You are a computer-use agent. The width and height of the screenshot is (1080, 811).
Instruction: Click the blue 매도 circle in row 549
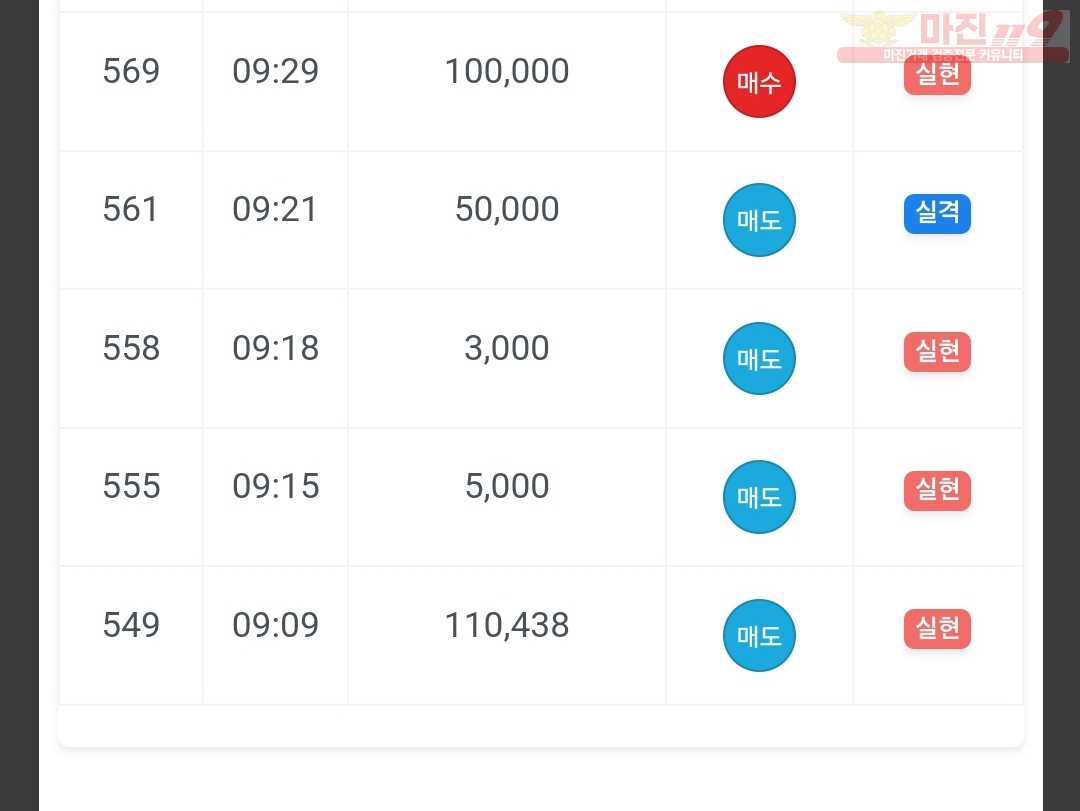[759, 635]
